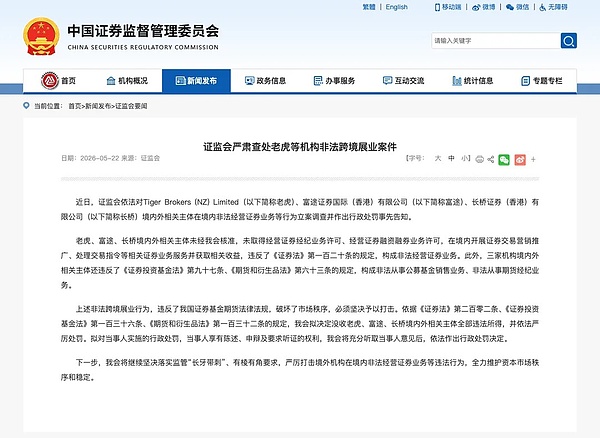Click the bar chart icon in 统计信息 tab
This screenshot has height=438, width=600.
457,81
